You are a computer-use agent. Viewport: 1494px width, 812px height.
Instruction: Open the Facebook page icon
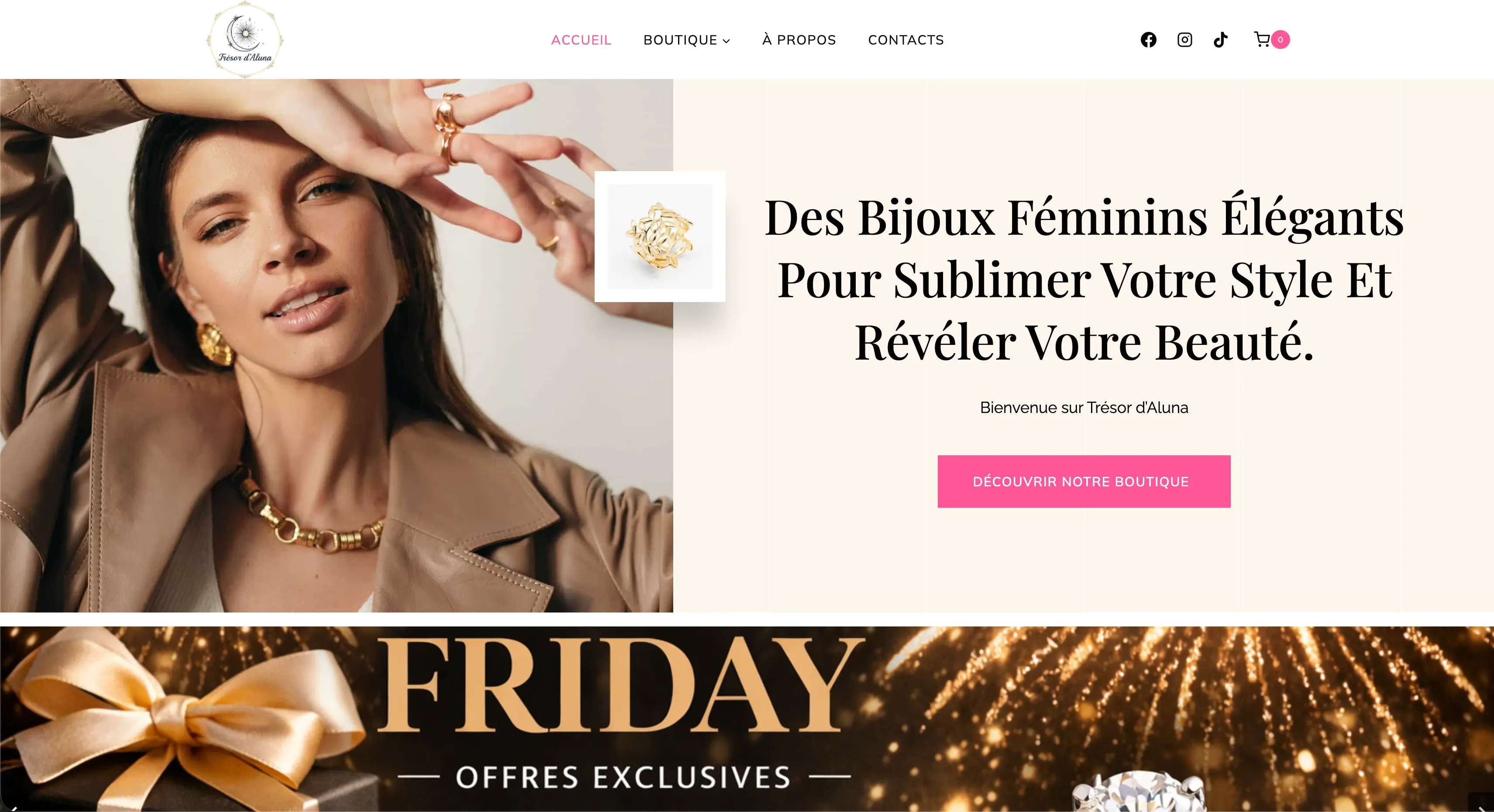(1148, 39)
